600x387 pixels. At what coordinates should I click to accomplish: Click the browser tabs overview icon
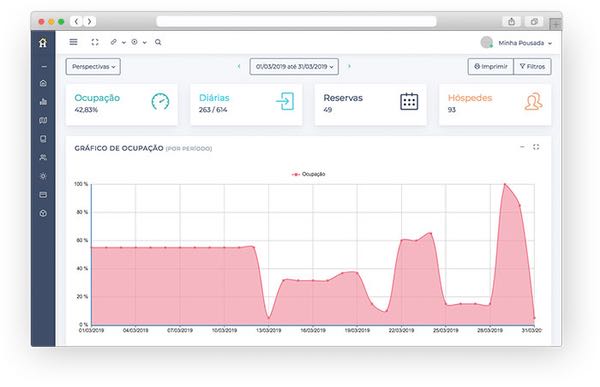(534, 22)
